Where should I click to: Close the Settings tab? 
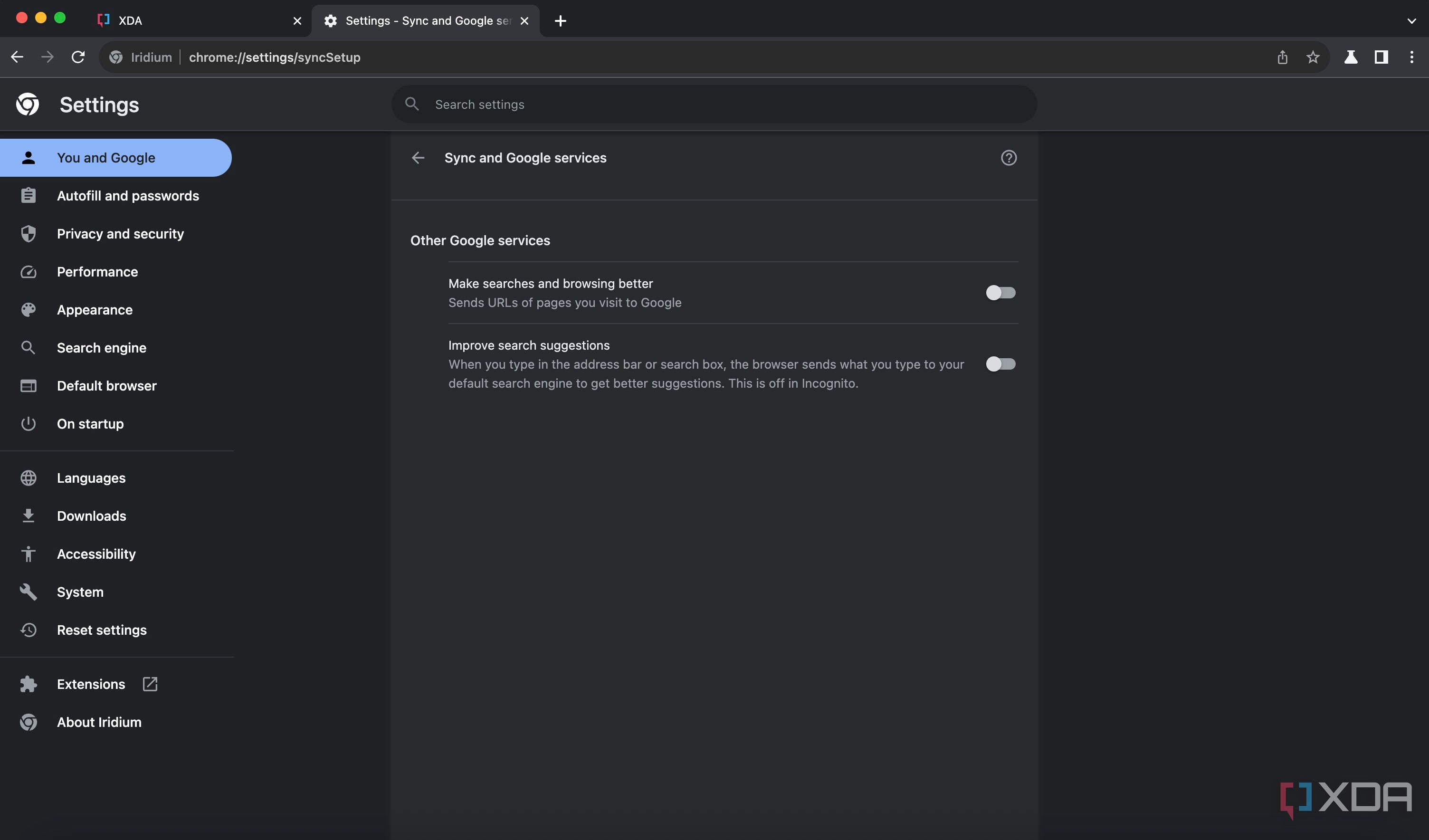pyautogui.click(x=524, y=21)
